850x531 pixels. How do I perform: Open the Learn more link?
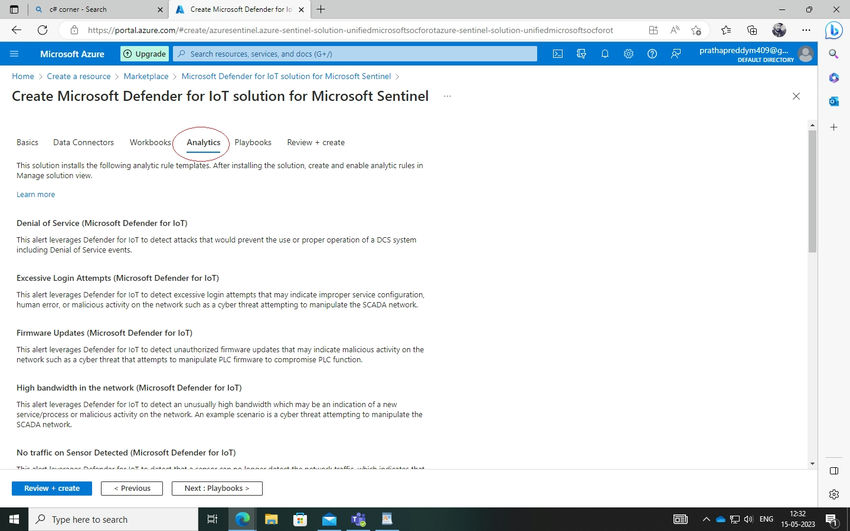(35, 195)
